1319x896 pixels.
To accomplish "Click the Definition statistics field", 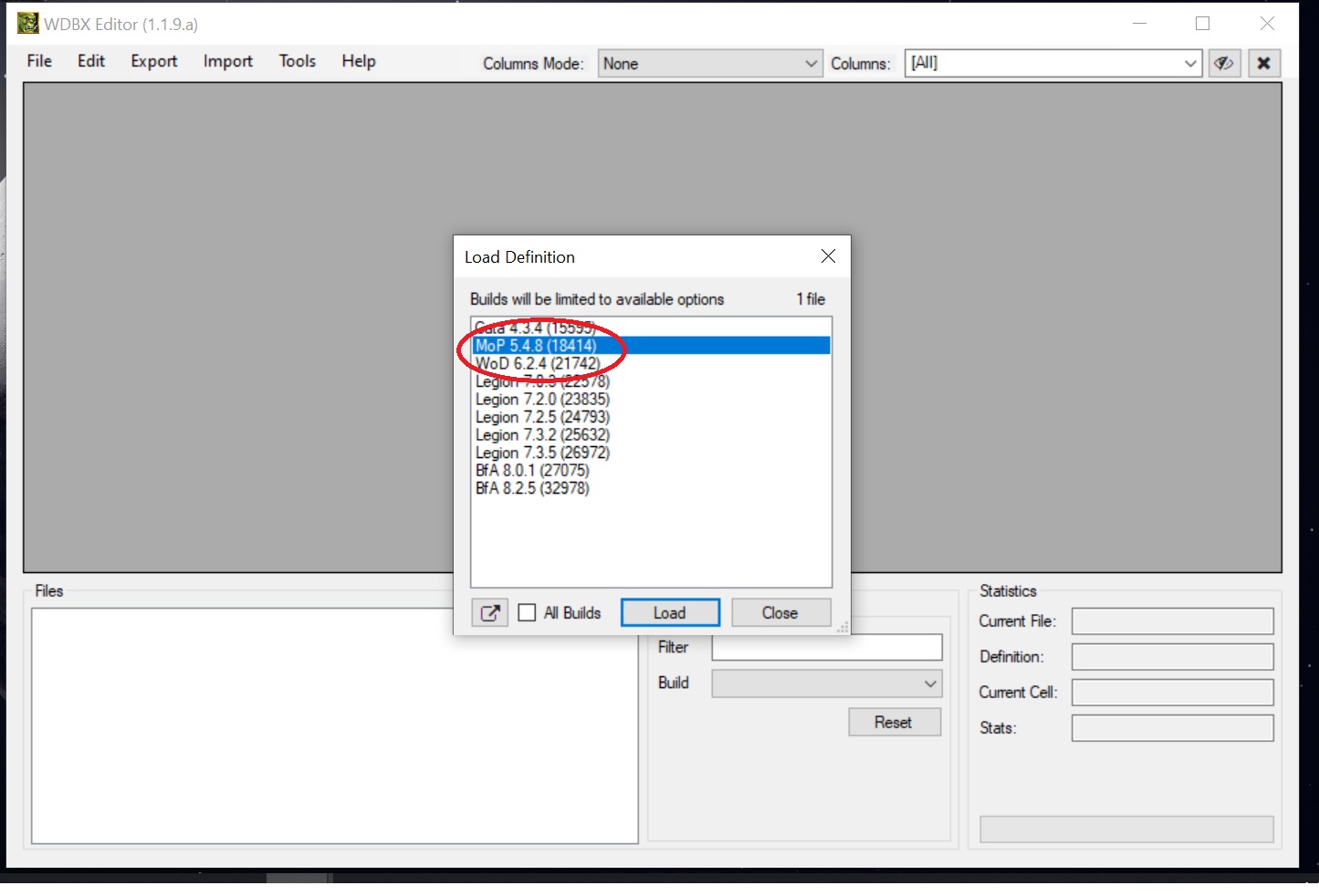I will pyautogui.click(x=1173, y=657).
